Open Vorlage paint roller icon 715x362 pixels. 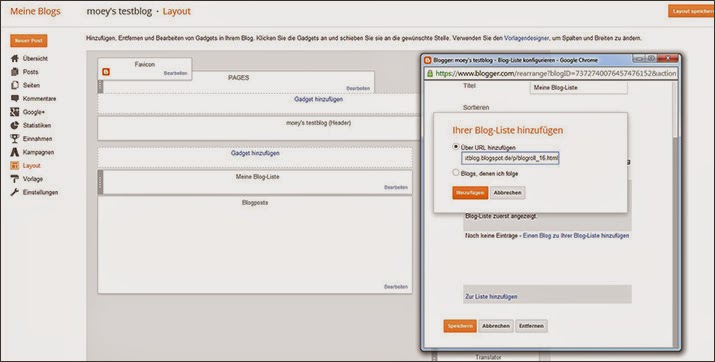(15, 179)
